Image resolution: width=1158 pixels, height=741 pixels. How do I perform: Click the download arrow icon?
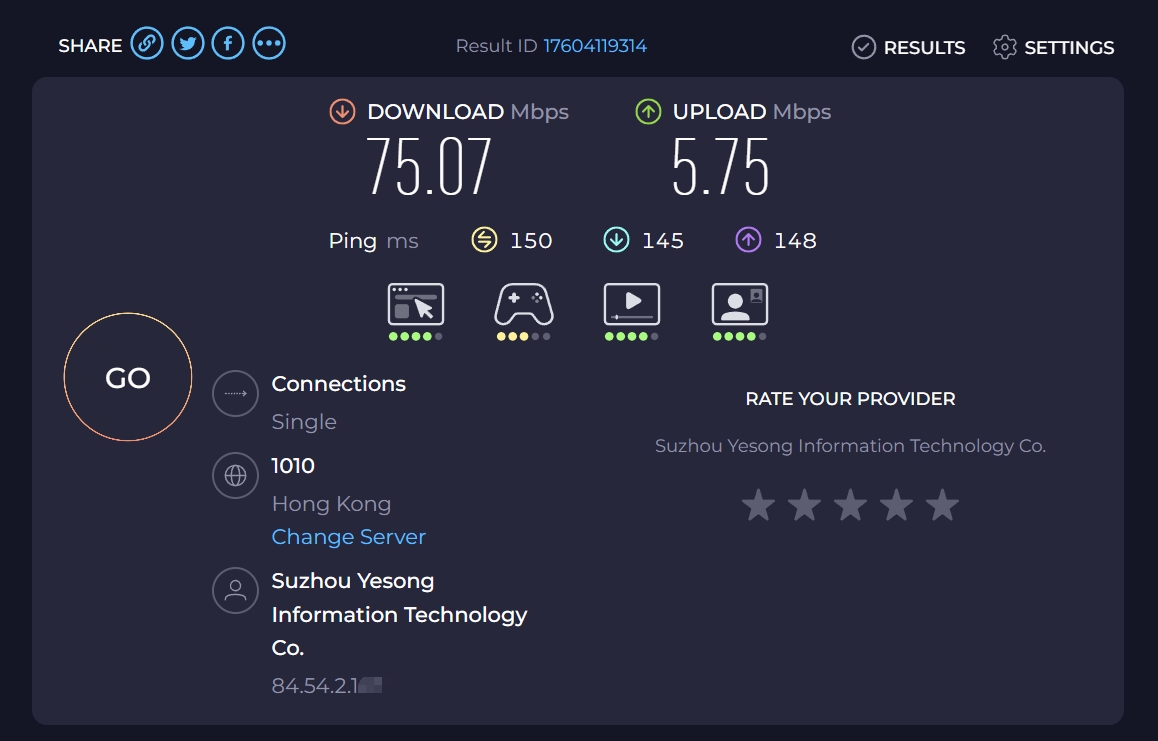tap(342, 112)
